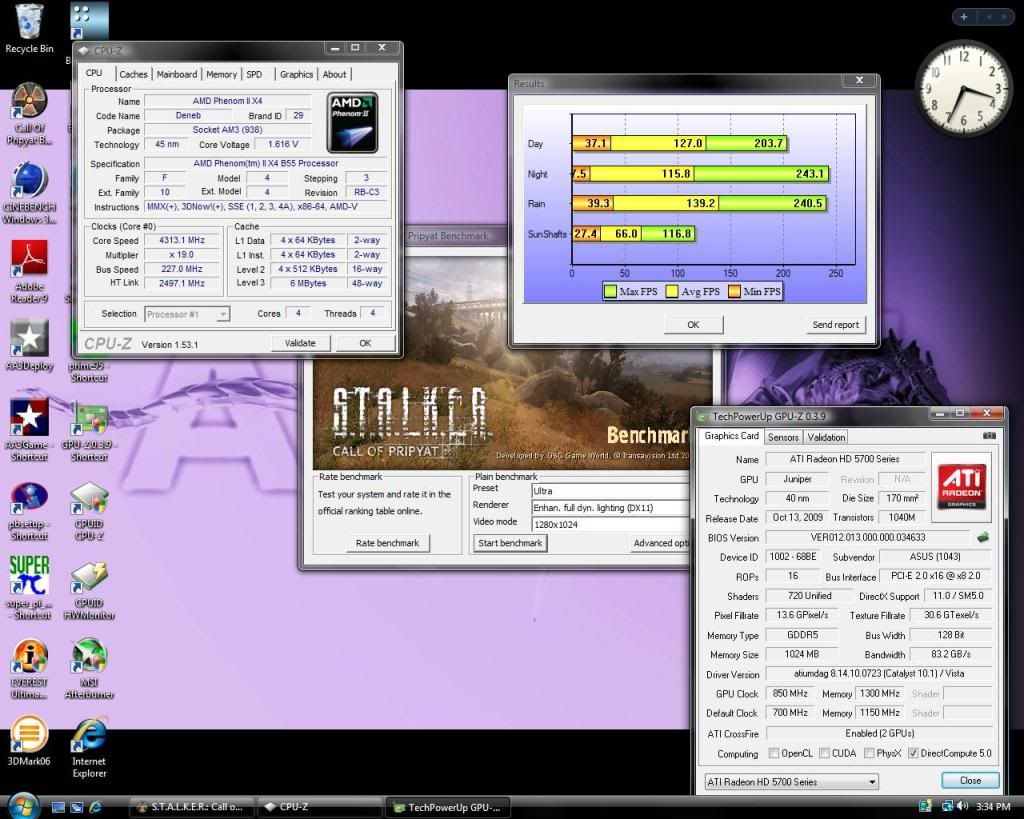Open the 3DMark06 desktop shortcut
This screenshot has height=819, width=1024.
click(29, 736)
